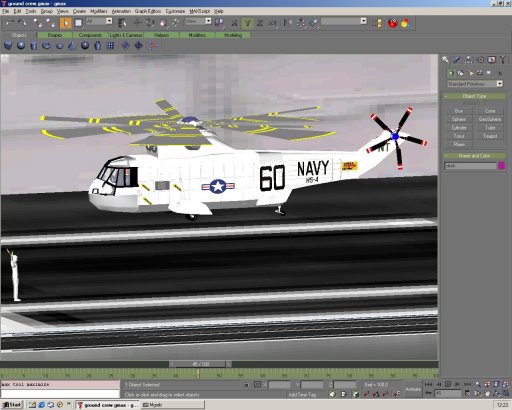
Task: Select the Select and Link tool
Action: pyautogui.click(x=38, y=23)
